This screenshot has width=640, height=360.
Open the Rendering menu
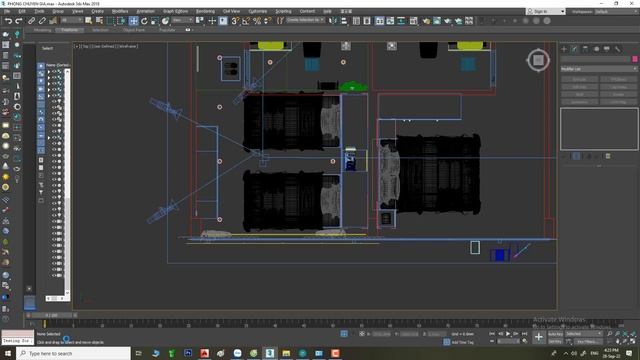tap(205, 11)
